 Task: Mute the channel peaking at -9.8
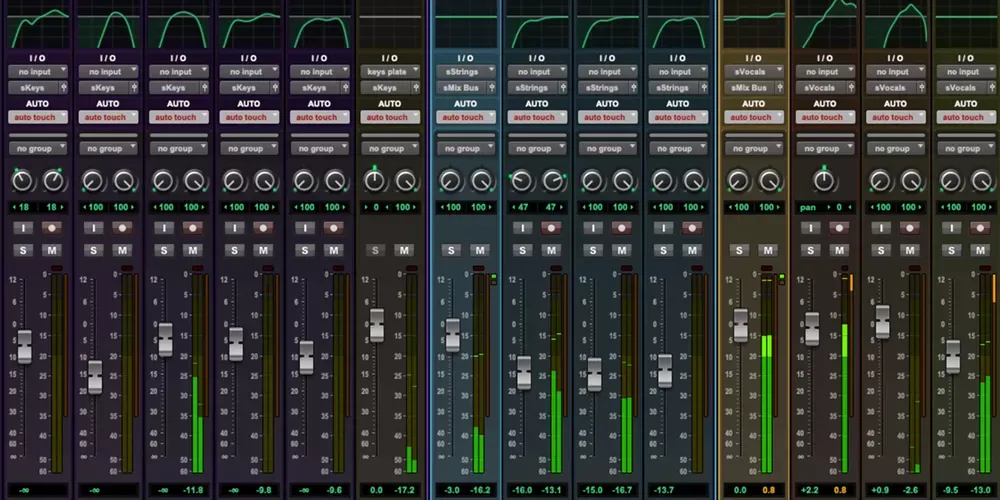point(263,251)
